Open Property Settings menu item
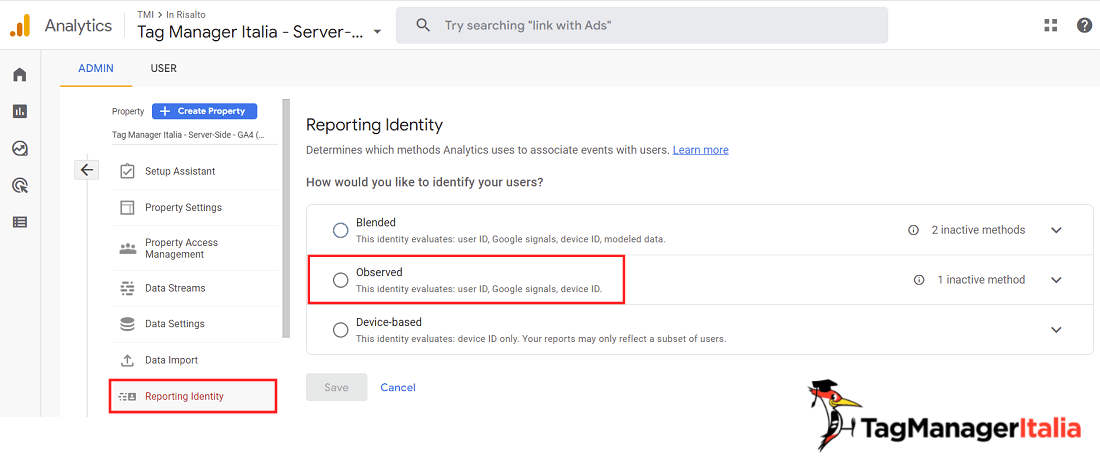Screen dimensions: 1100x470 [x=195, y=208]
